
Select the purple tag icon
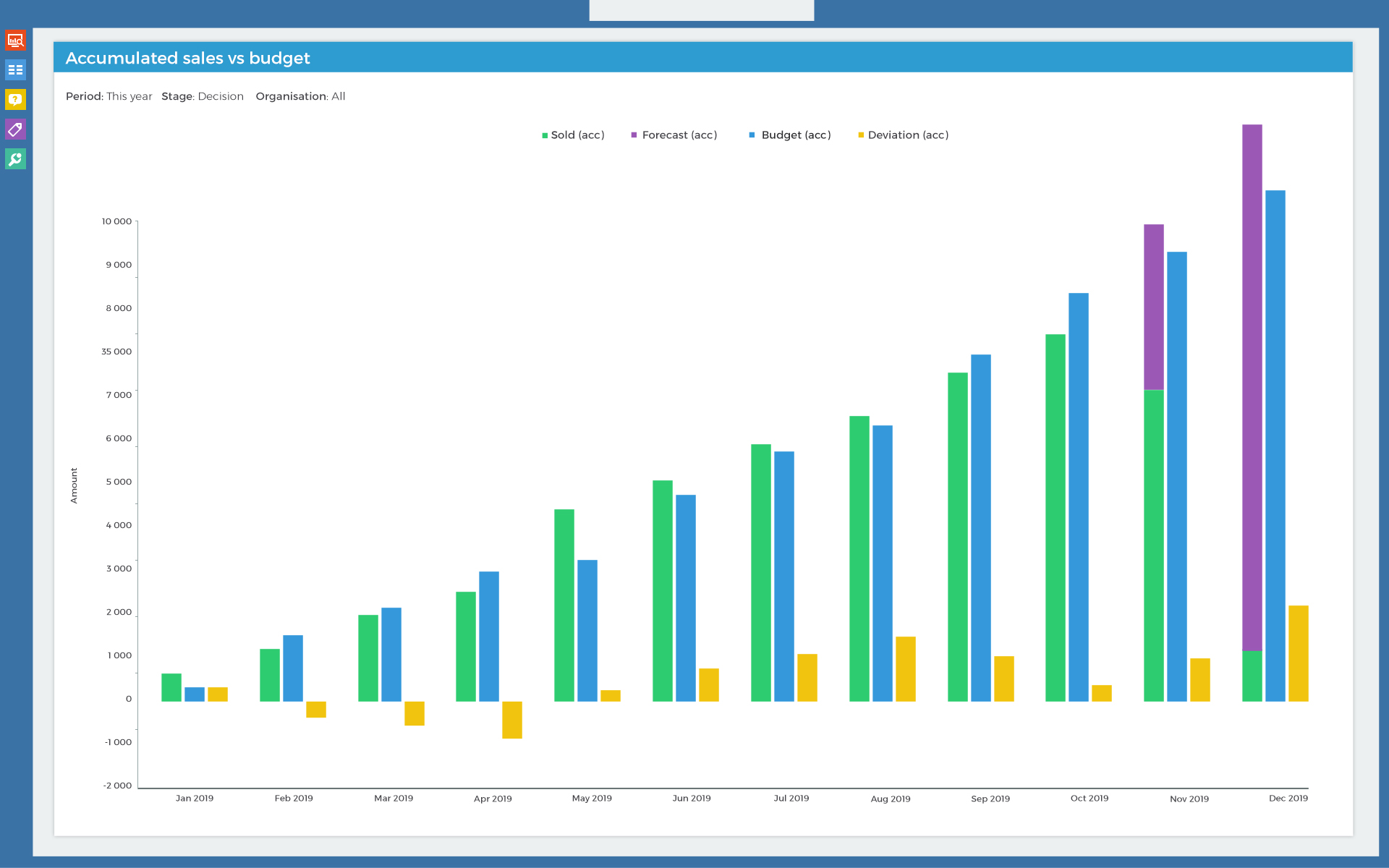[15, 129]
